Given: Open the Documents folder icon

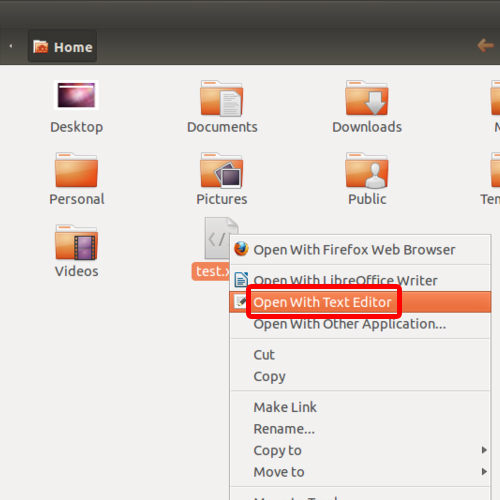Looking at the screenshot, I should (x=222, y=98).
